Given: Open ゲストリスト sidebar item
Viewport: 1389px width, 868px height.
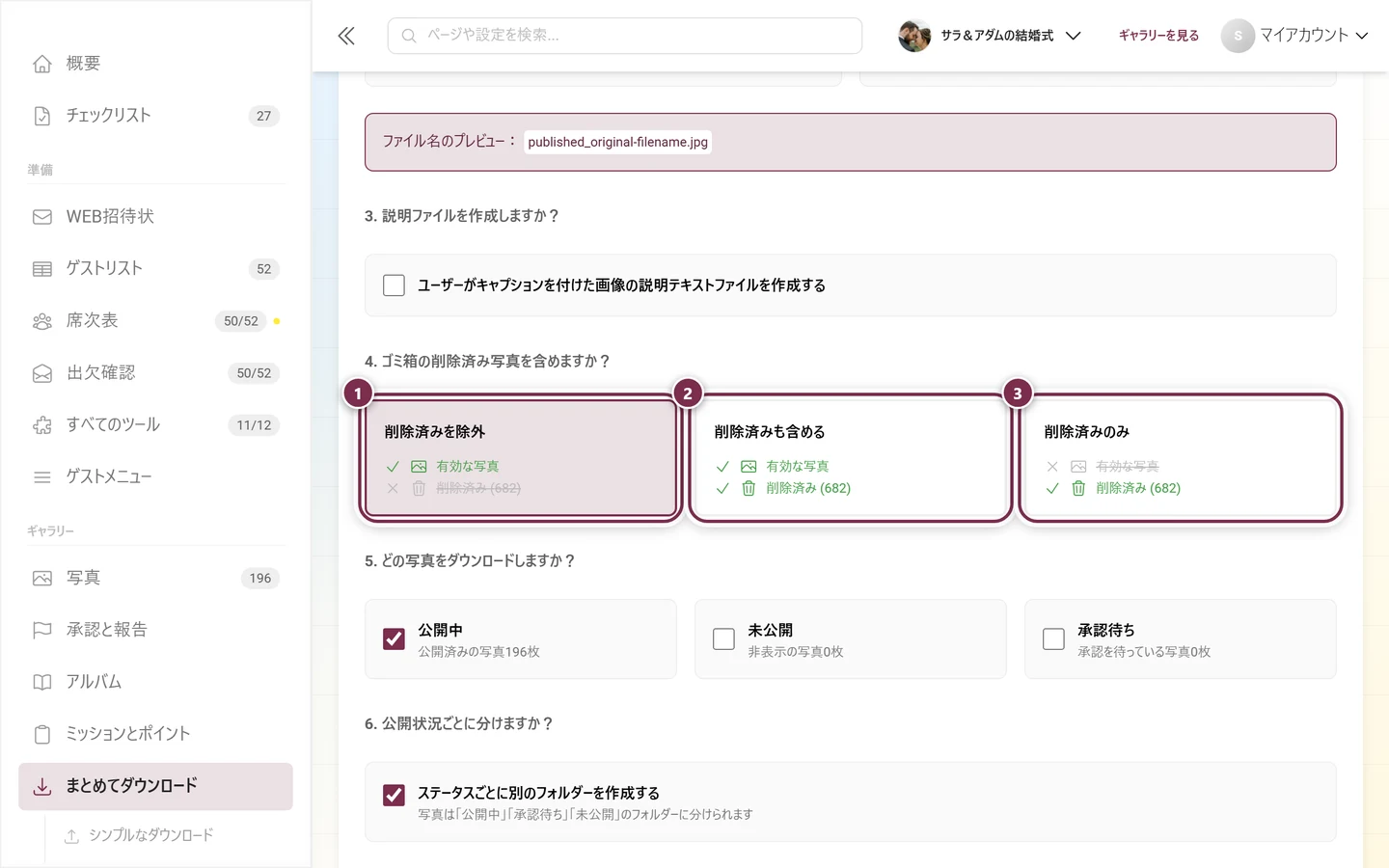Looking at the screenshot, I should (155, 269).
